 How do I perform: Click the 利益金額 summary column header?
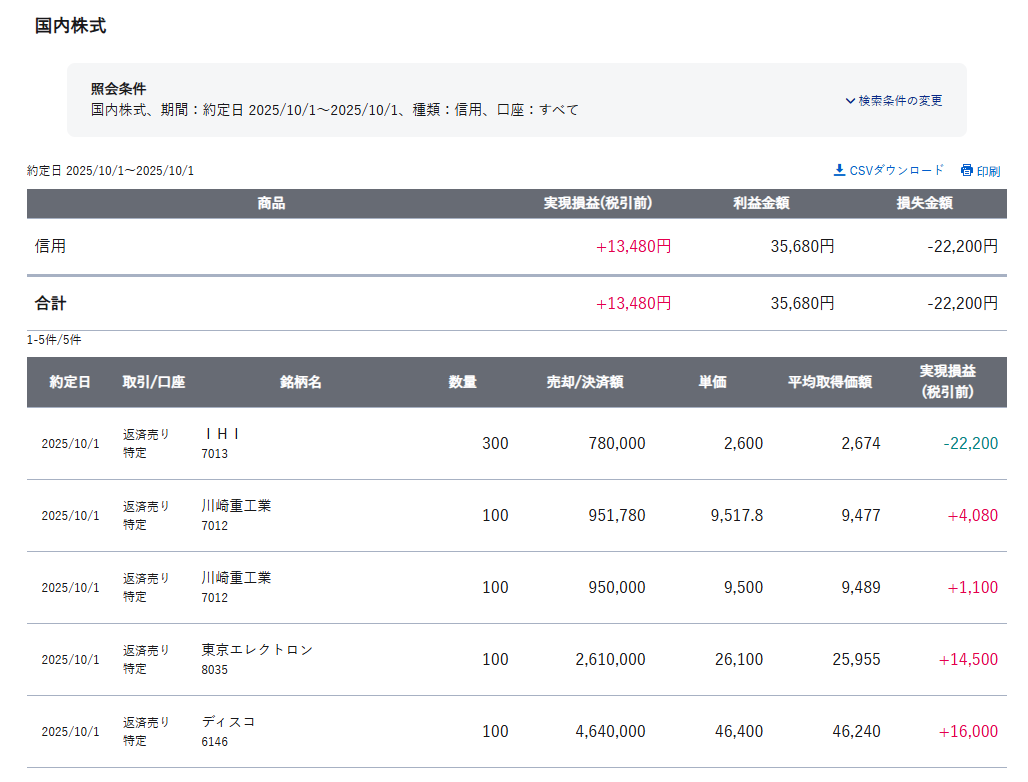tap(761, 203)
